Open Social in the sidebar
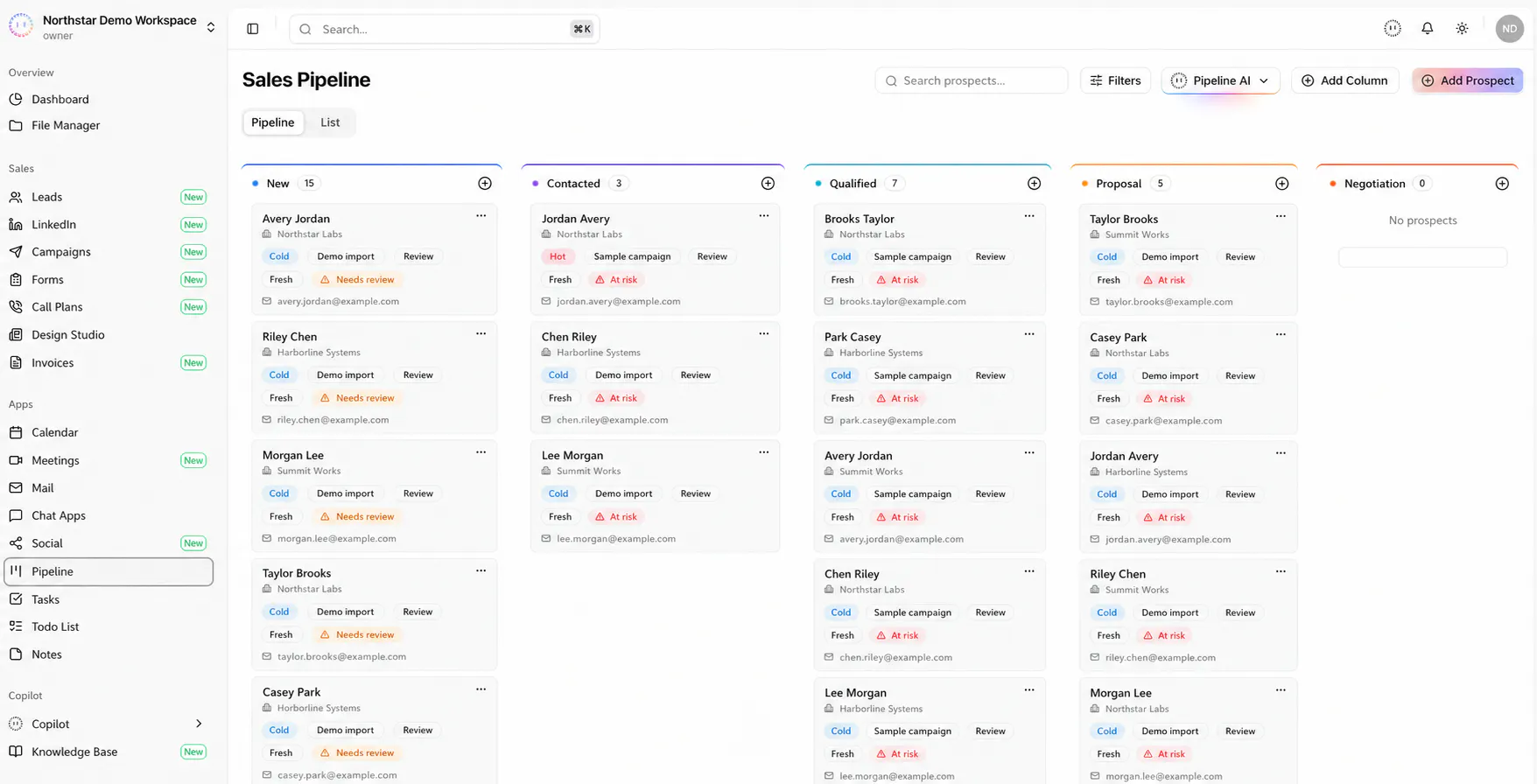 (x=109, y=543)
